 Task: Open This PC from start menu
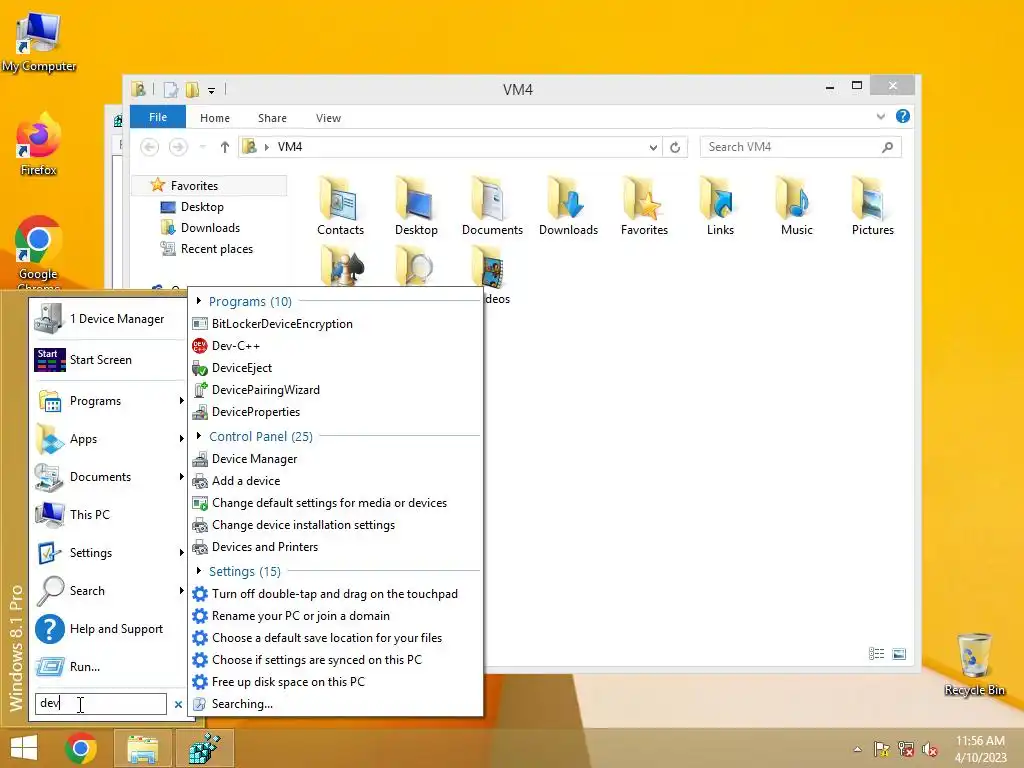click(x=108, y=515)
